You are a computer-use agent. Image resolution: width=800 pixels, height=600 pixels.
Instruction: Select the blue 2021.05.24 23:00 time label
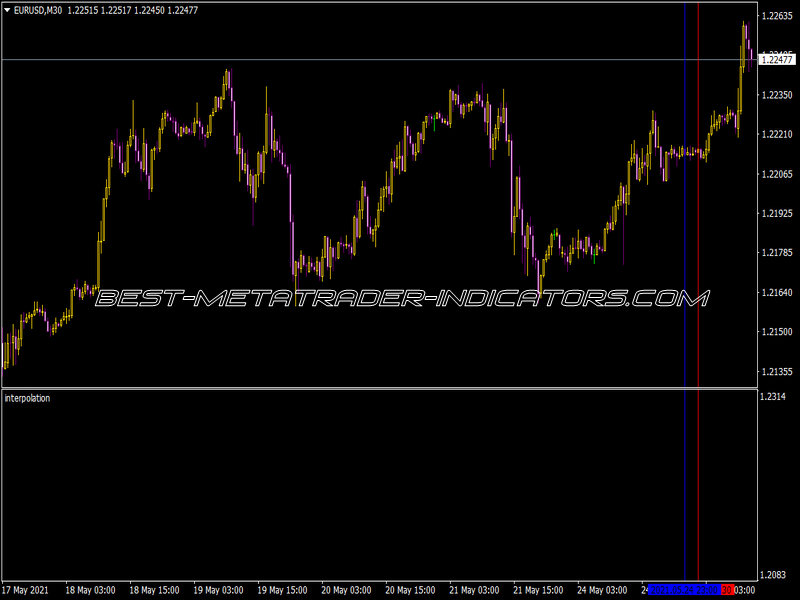tap(684, 590)
